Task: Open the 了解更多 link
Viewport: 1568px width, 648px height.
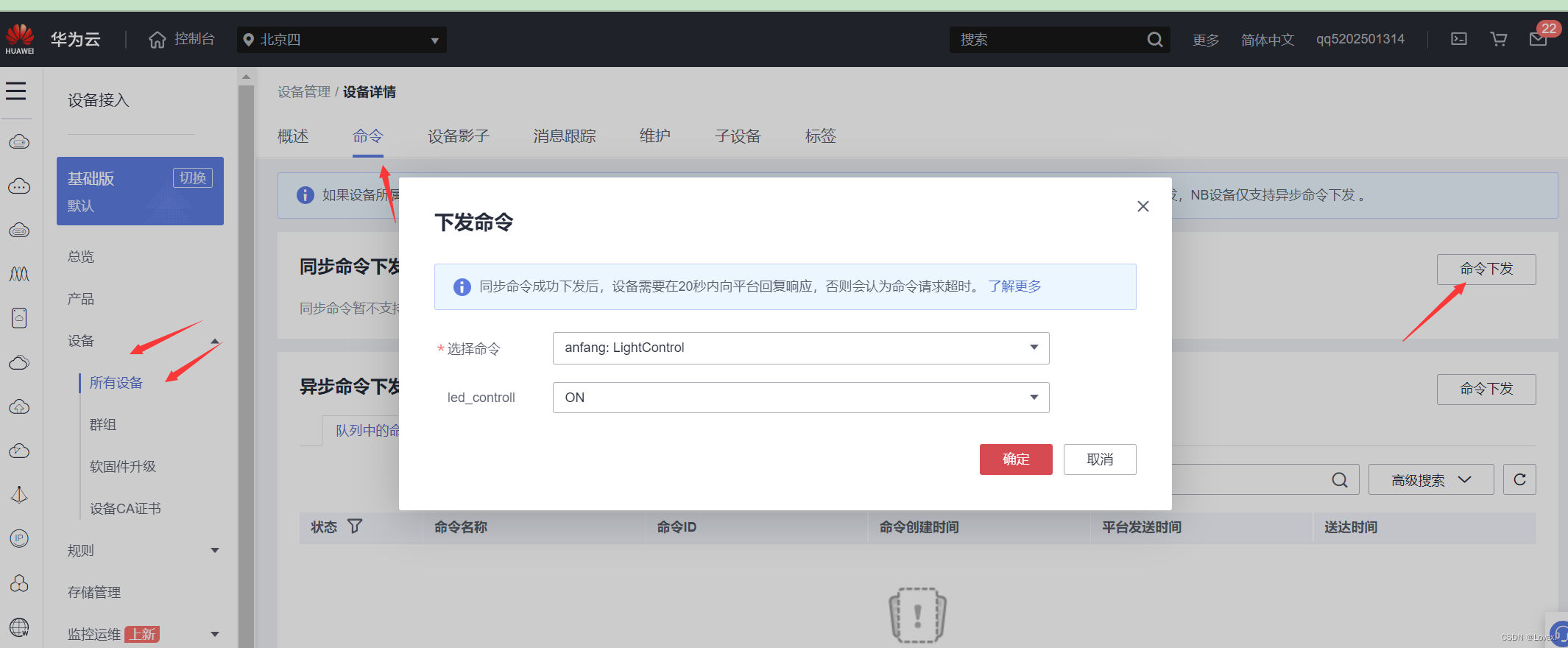Action: coord(1015,286)
